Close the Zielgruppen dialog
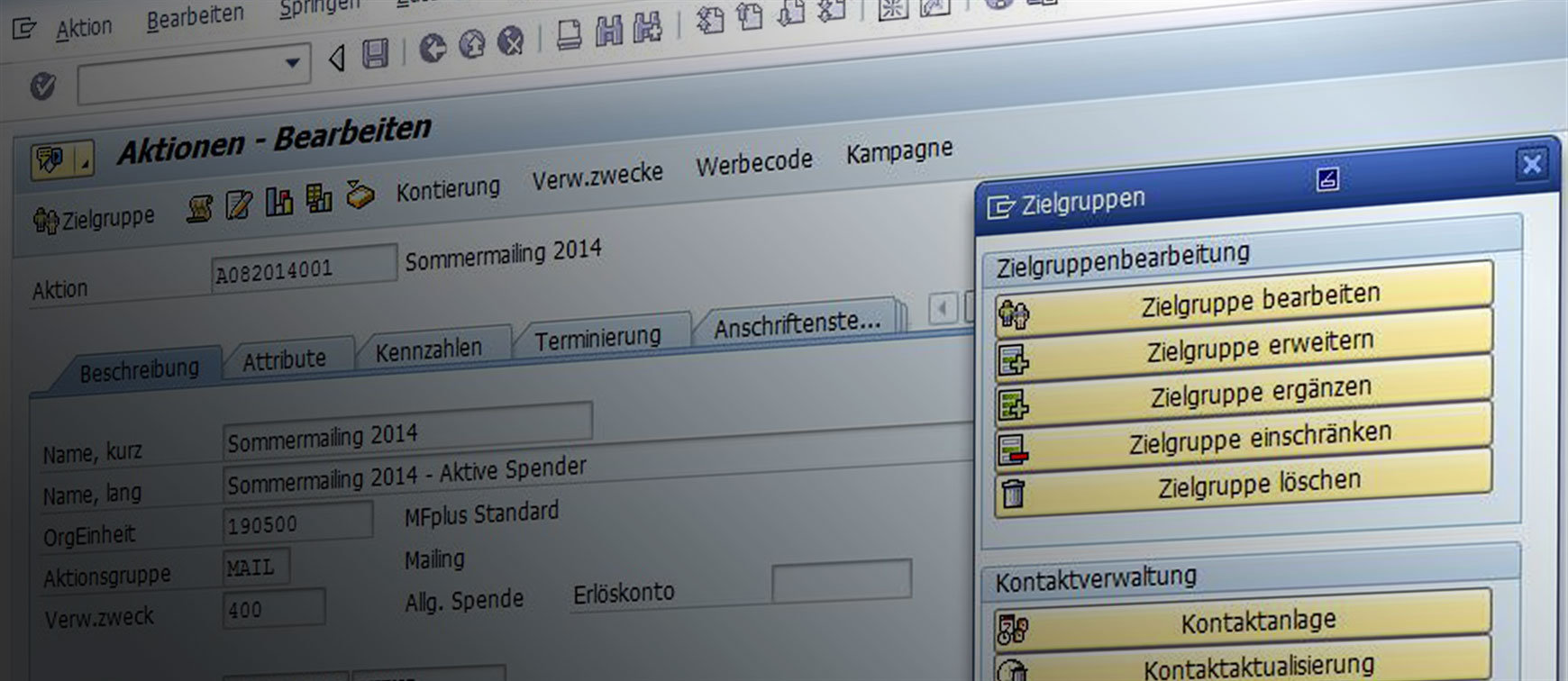 point(1531,164)
